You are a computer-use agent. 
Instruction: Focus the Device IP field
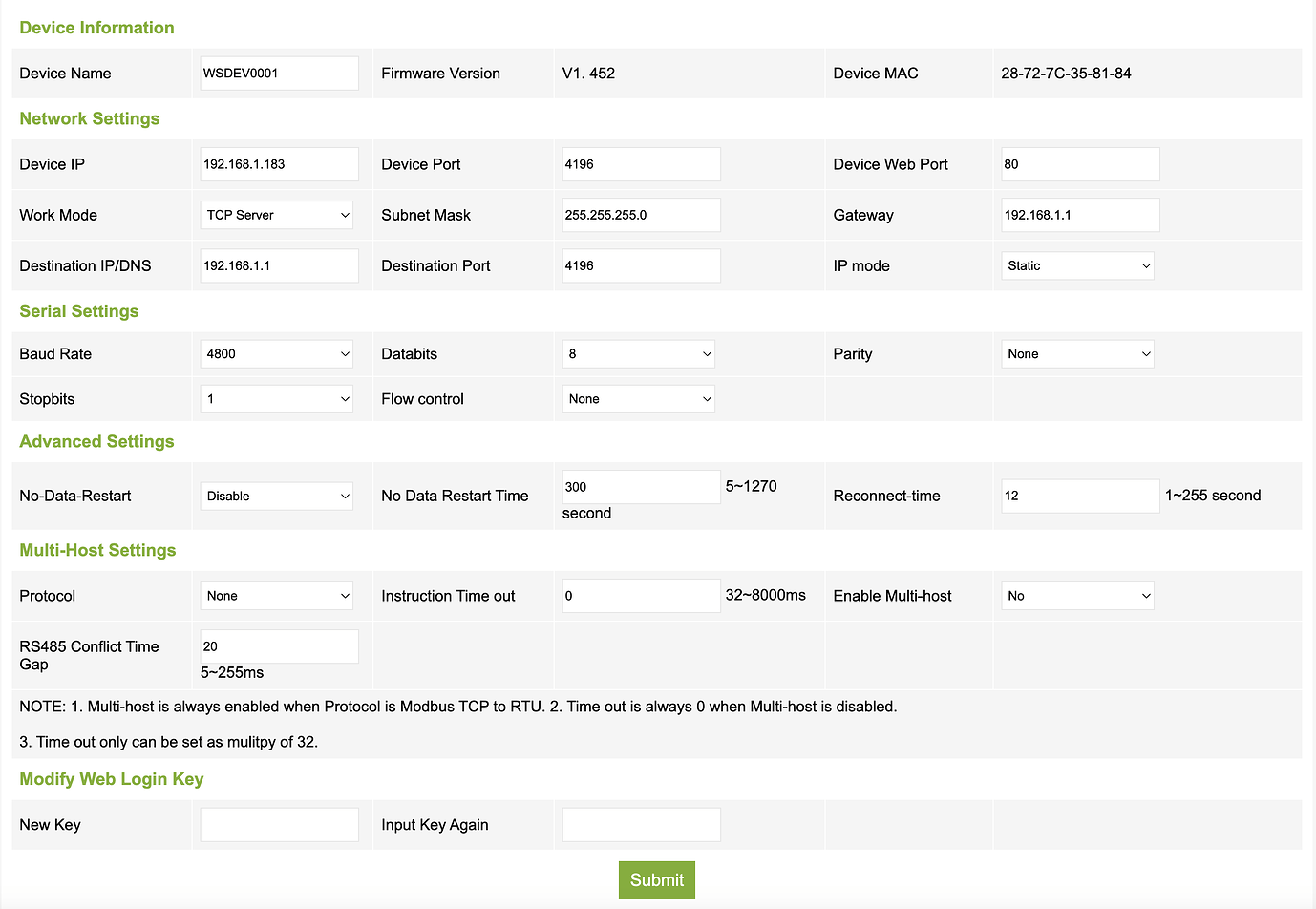point(279,164)
